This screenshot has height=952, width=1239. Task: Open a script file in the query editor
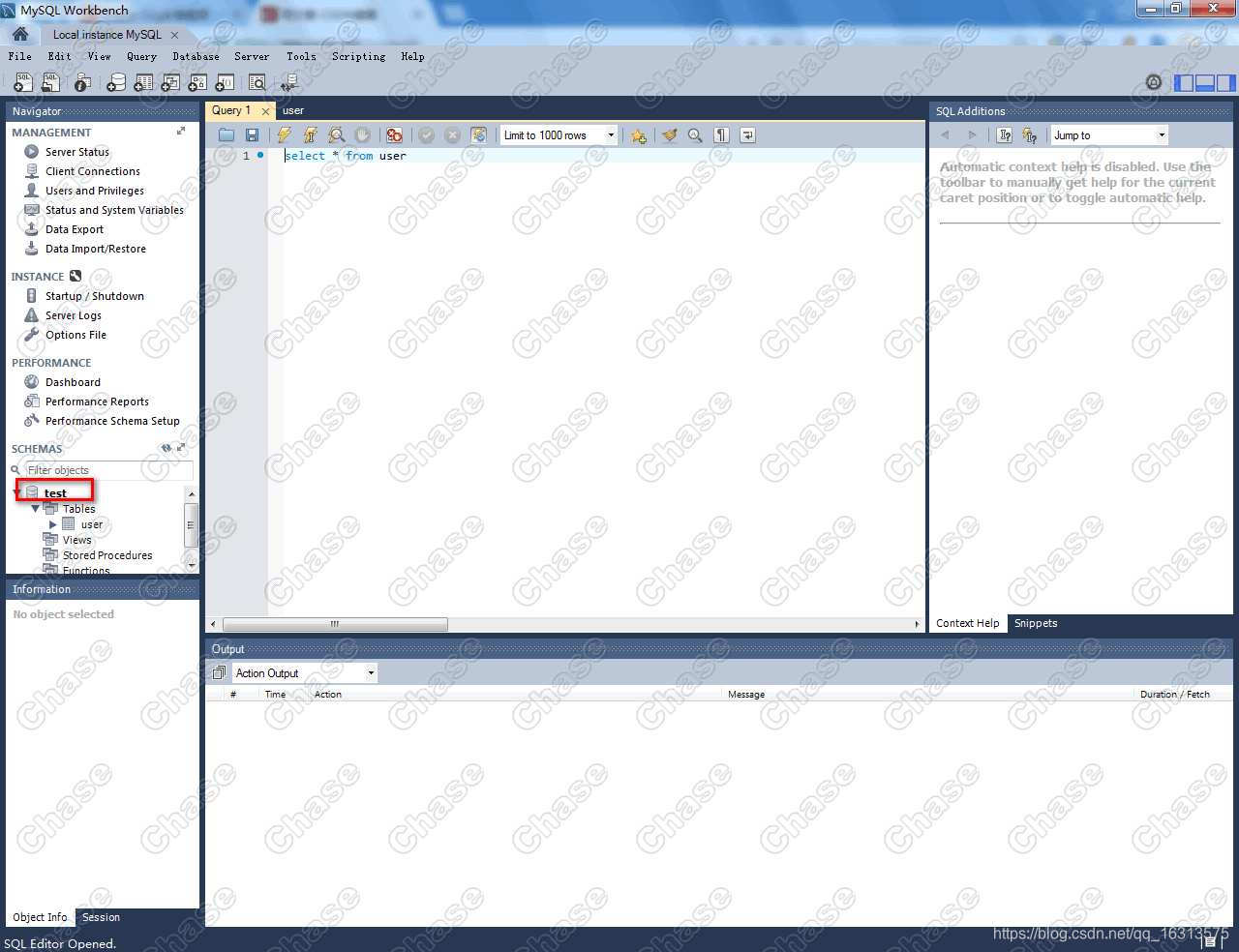227,135
